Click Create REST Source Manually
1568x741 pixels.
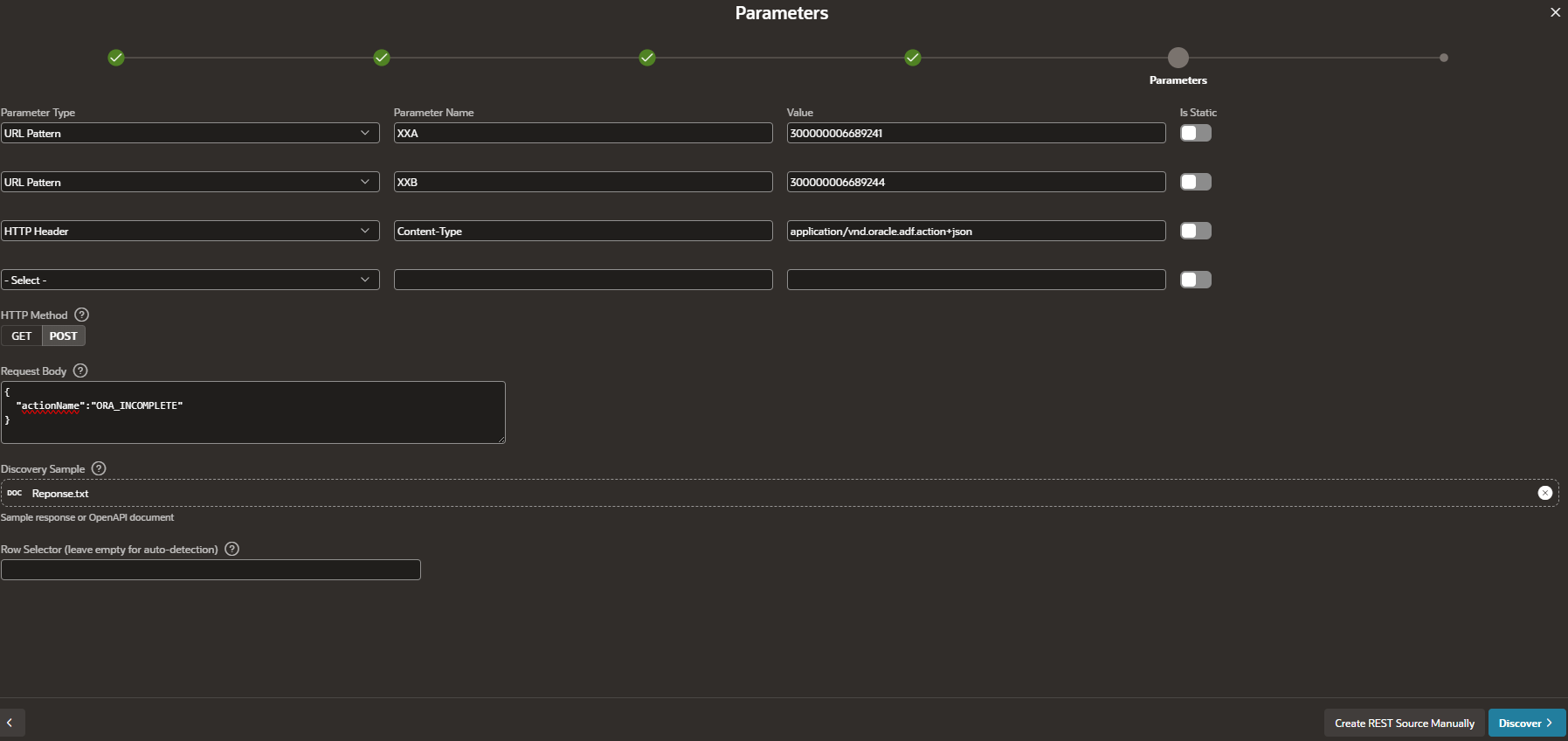pos(1405,723)
